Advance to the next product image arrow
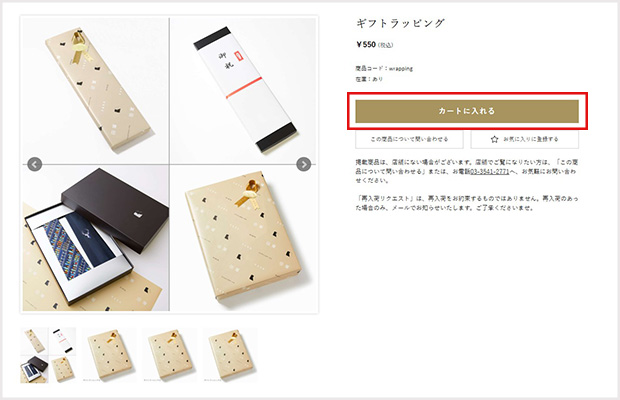The height and width of the screenshot is (400, 620). (304, 164)
